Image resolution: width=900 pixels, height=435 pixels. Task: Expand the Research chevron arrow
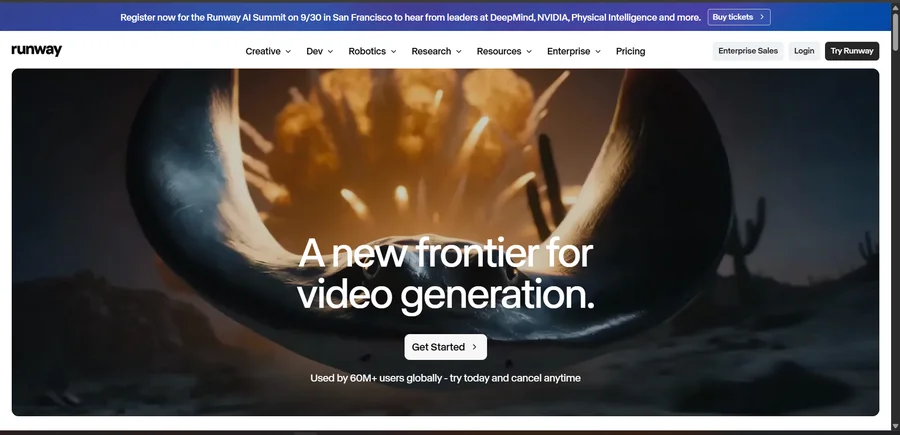tap(459, 52)
